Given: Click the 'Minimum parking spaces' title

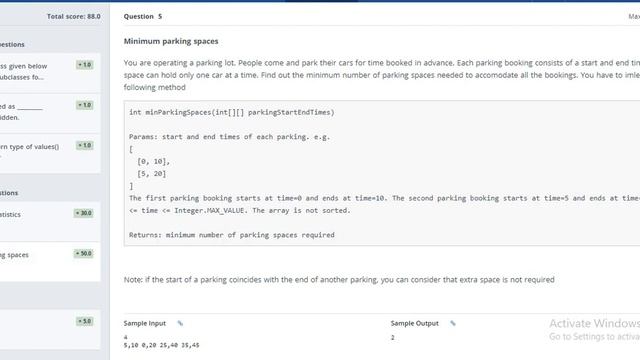Looking at the screenshot, I should (x=171, y=41).
